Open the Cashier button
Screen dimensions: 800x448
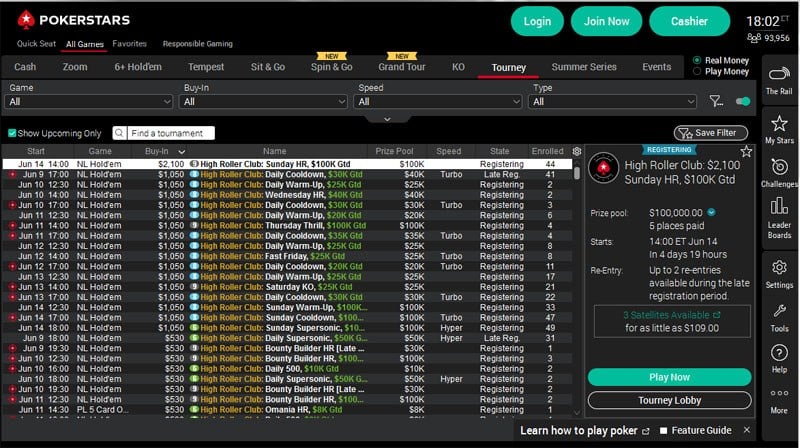click(x=689, y=21)
